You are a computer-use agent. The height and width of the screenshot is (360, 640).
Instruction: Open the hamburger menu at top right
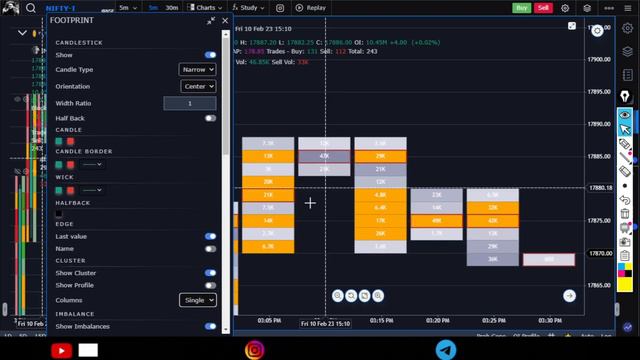(628, 8)
